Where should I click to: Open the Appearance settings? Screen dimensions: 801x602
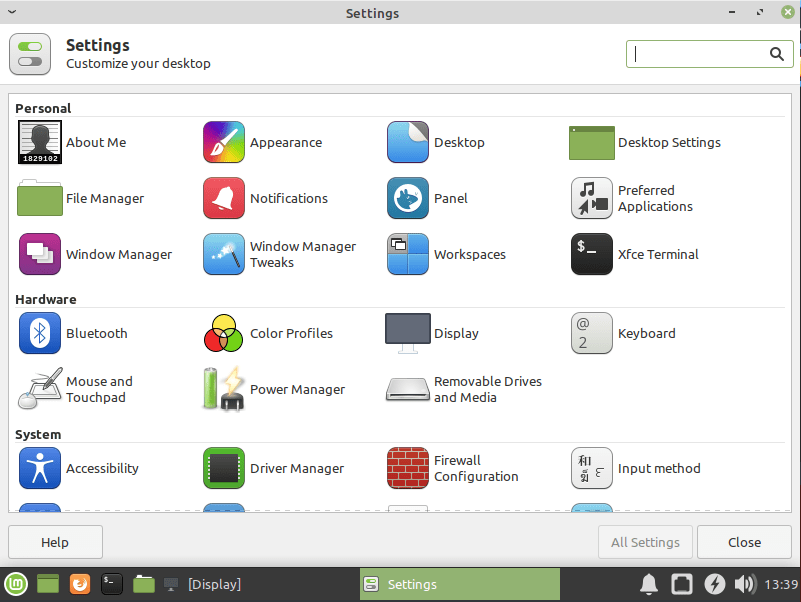pyautogui.click(x=223, y=142)
